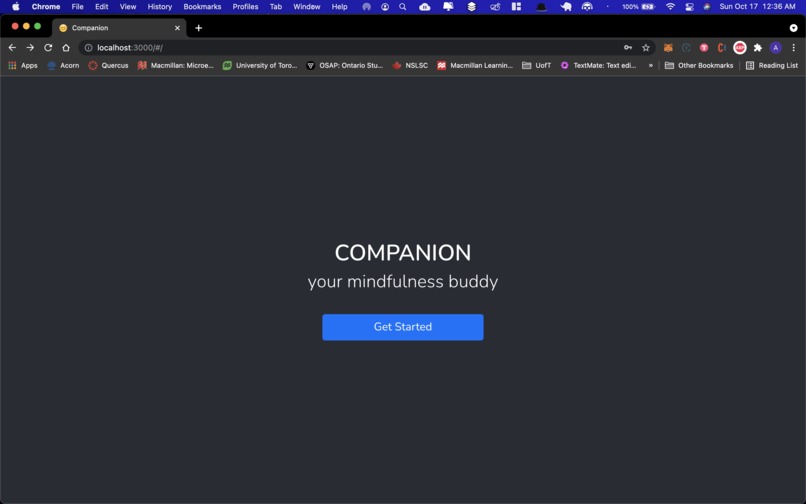Open the date and time clock
This screenshot has height=504, width=806.
757,7
